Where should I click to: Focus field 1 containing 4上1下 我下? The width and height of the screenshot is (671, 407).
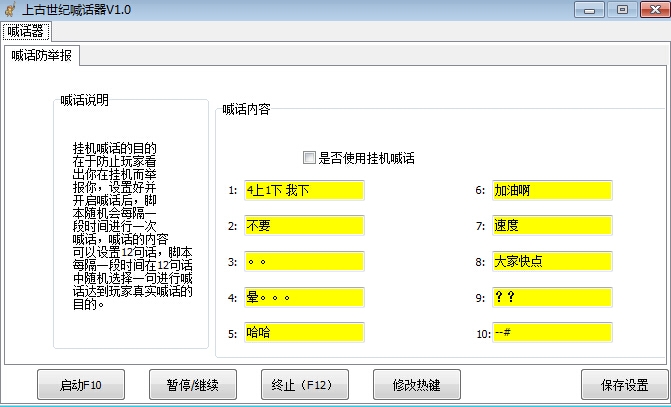point(304,190)
